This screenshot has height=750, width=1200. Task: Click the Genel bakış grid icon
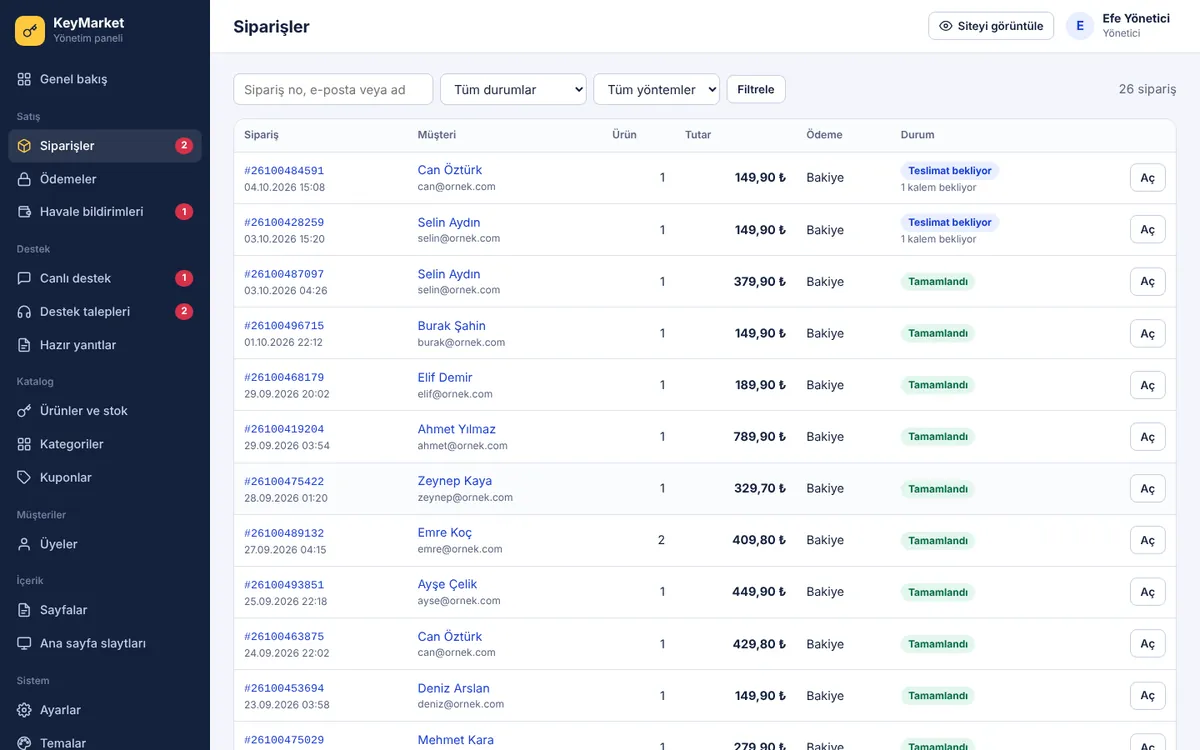coord(25,79)
